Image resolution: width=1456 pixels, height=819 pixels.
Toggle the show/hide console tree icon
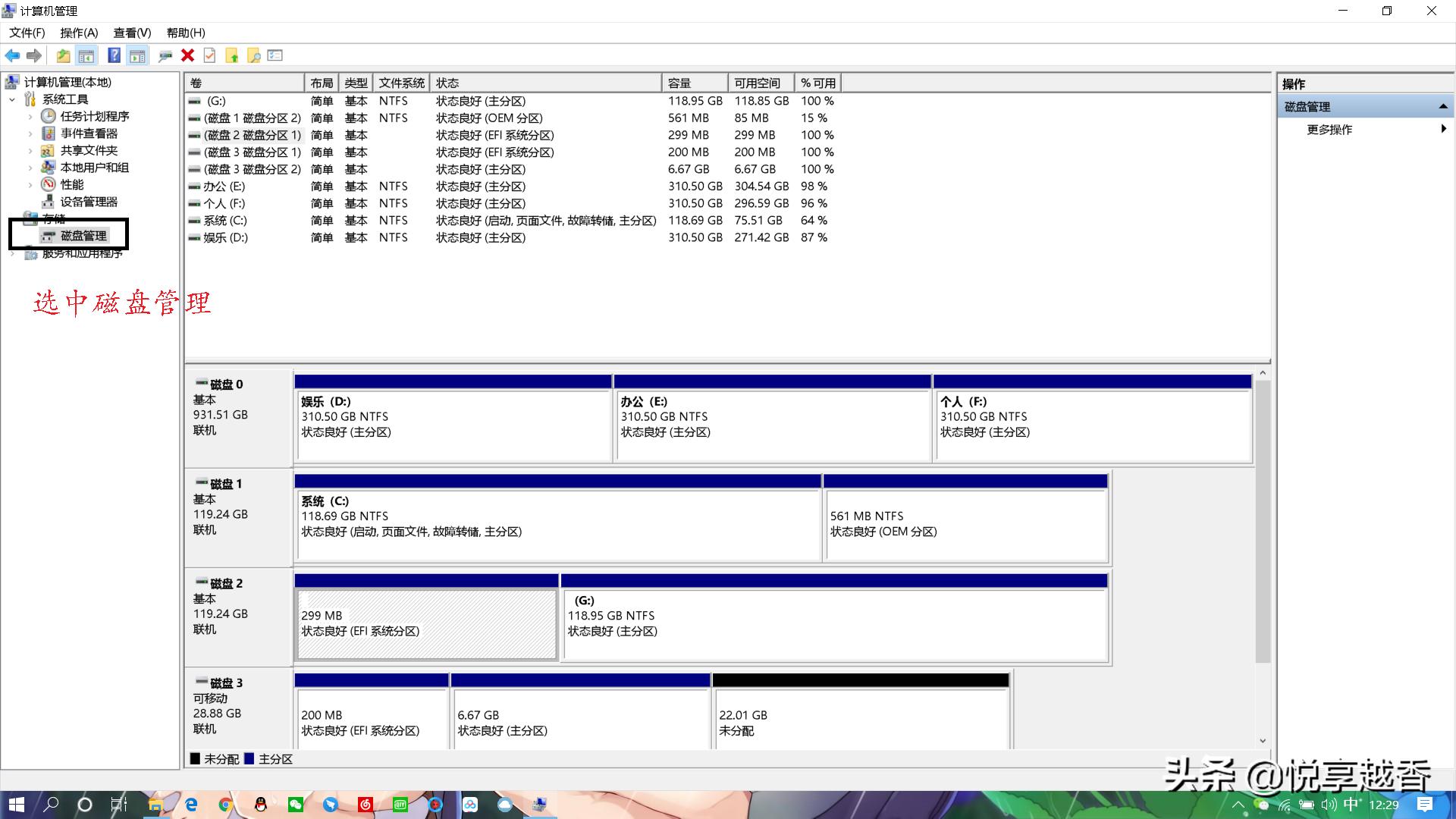pyautogui.click(x=86, y=55)
